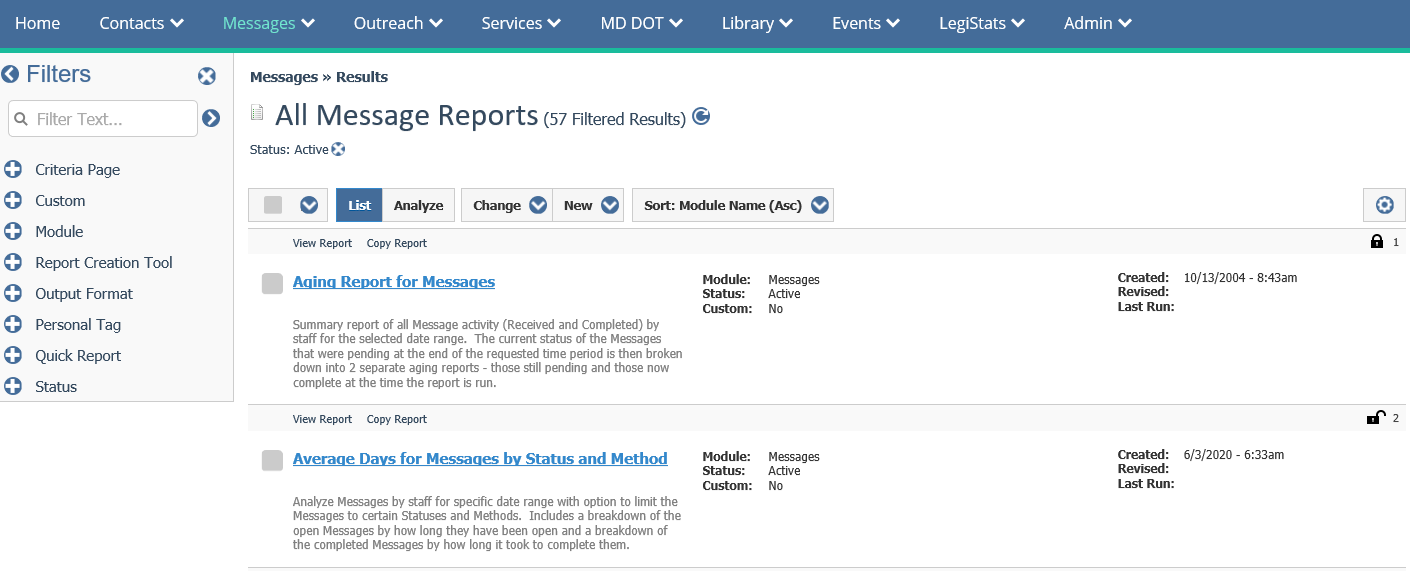Screen dimensions: 1410x571
Task: Collapse the Filters panel with the left arrow icon
Action: [x=11, y=74]
